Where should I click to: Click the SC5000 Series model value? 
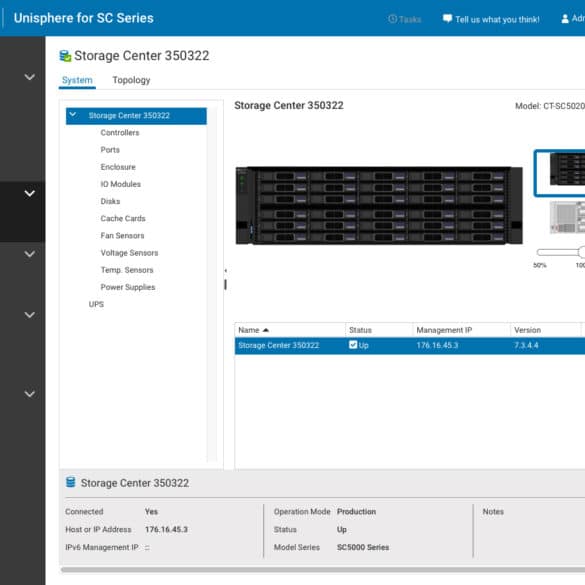pyautogui.click(x=363, y=547)
